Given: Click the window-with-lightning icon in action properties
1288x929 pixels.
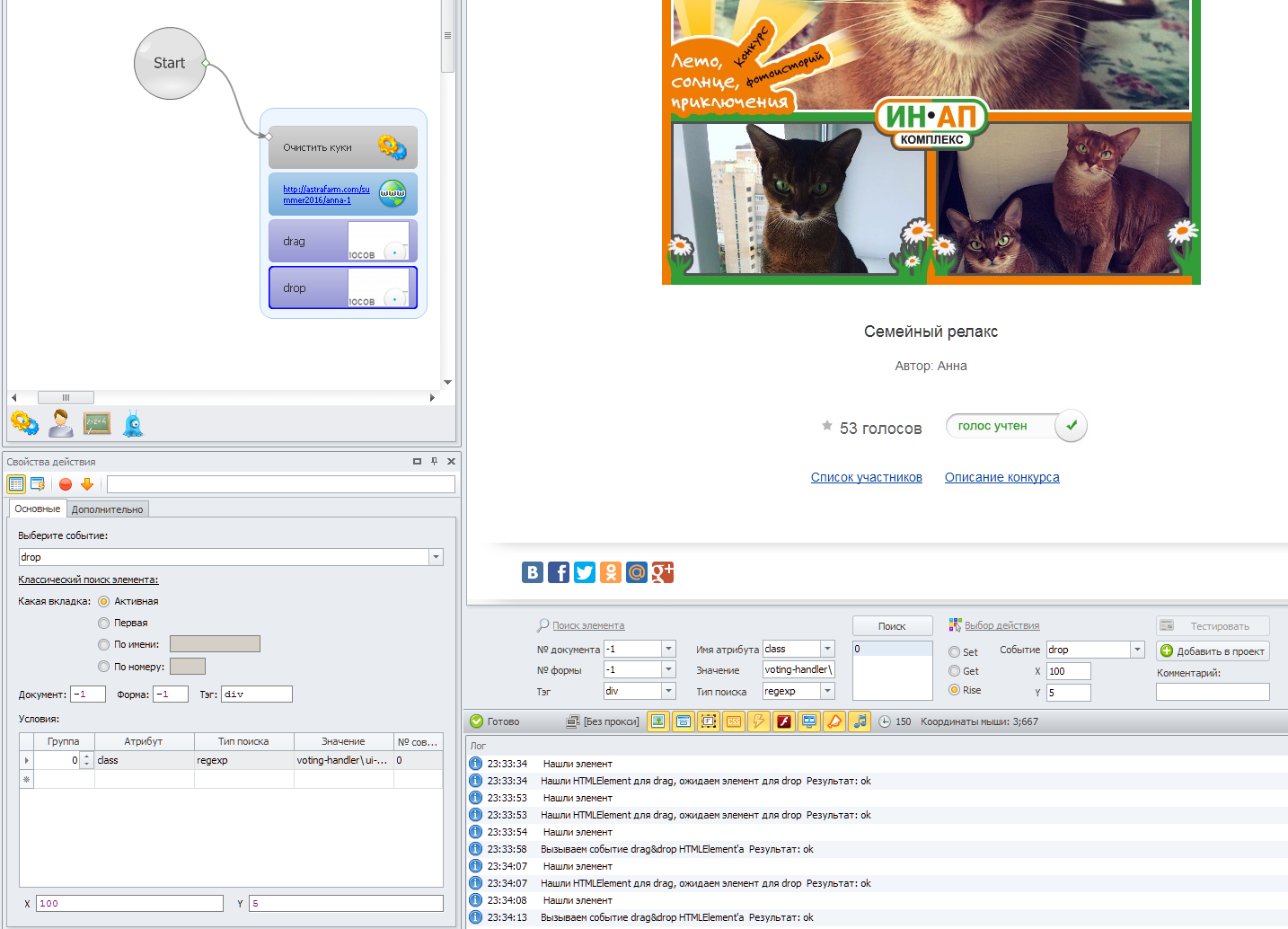Looking at the screenshot, I should (x=38, y=484).
